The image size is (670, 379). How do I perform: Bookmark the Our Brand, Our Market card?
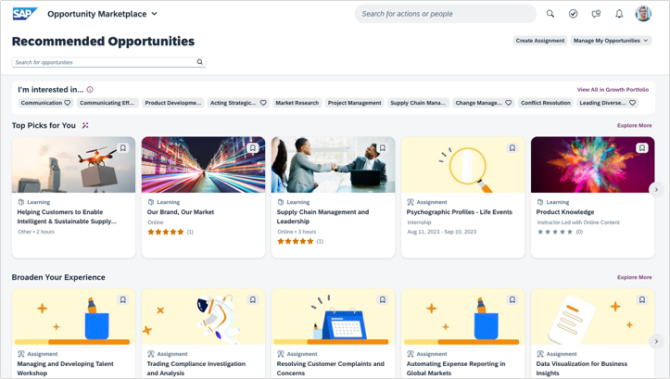pos(253,148)
